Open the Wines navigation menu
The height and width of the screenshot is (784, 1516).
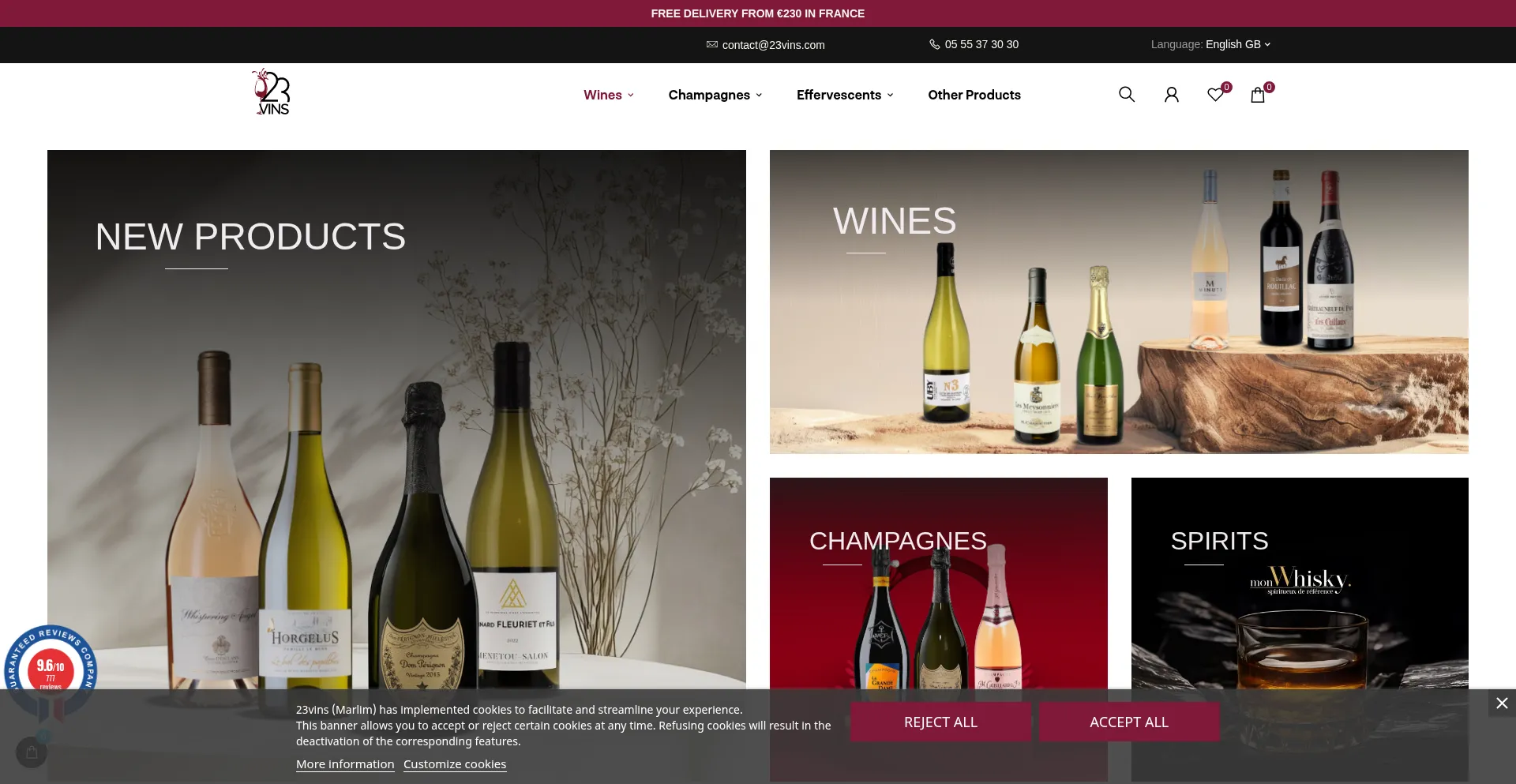point(609,95)
